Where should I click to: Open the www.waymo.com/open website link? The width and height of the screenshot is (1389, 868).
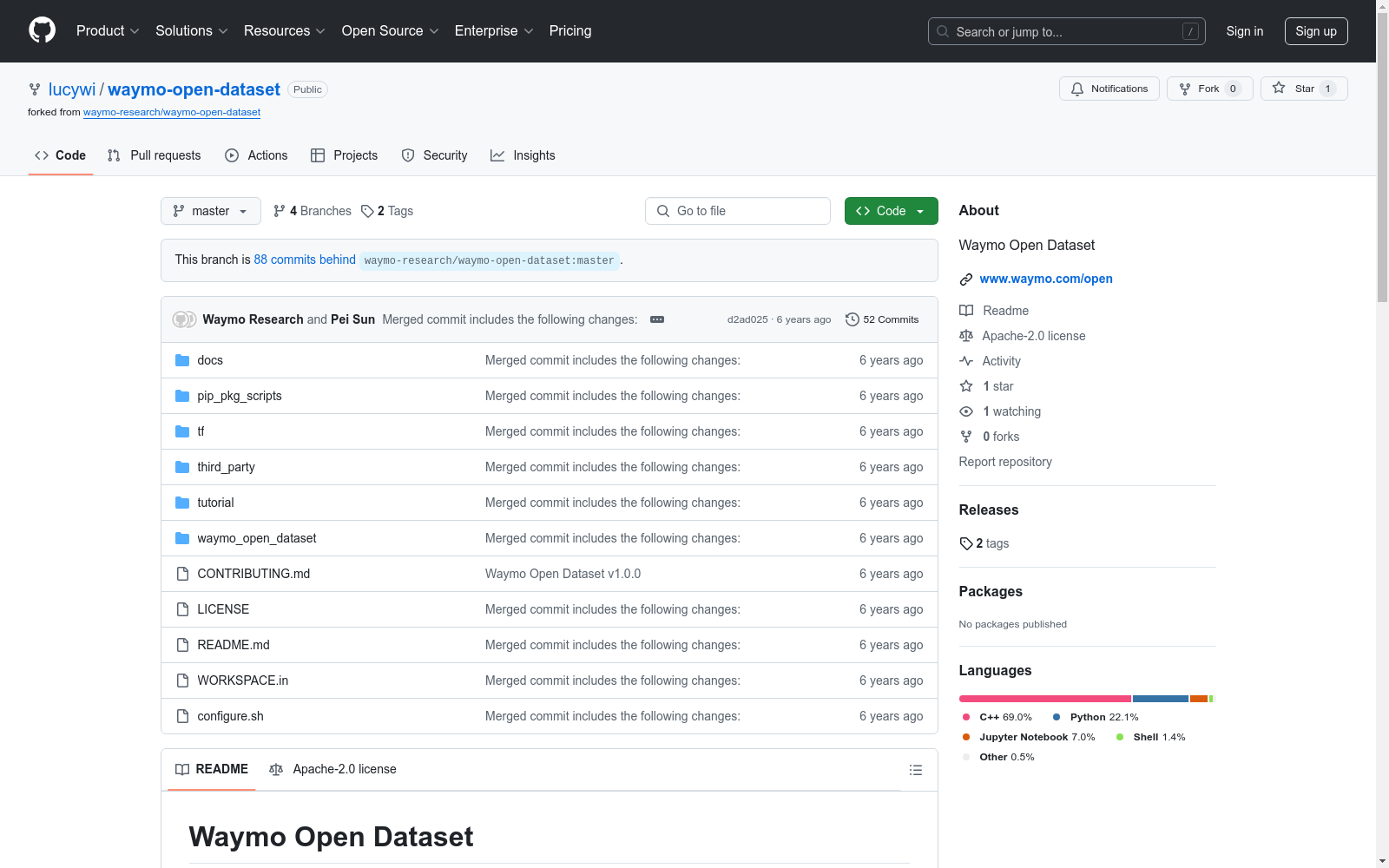tap(1046, 279)
